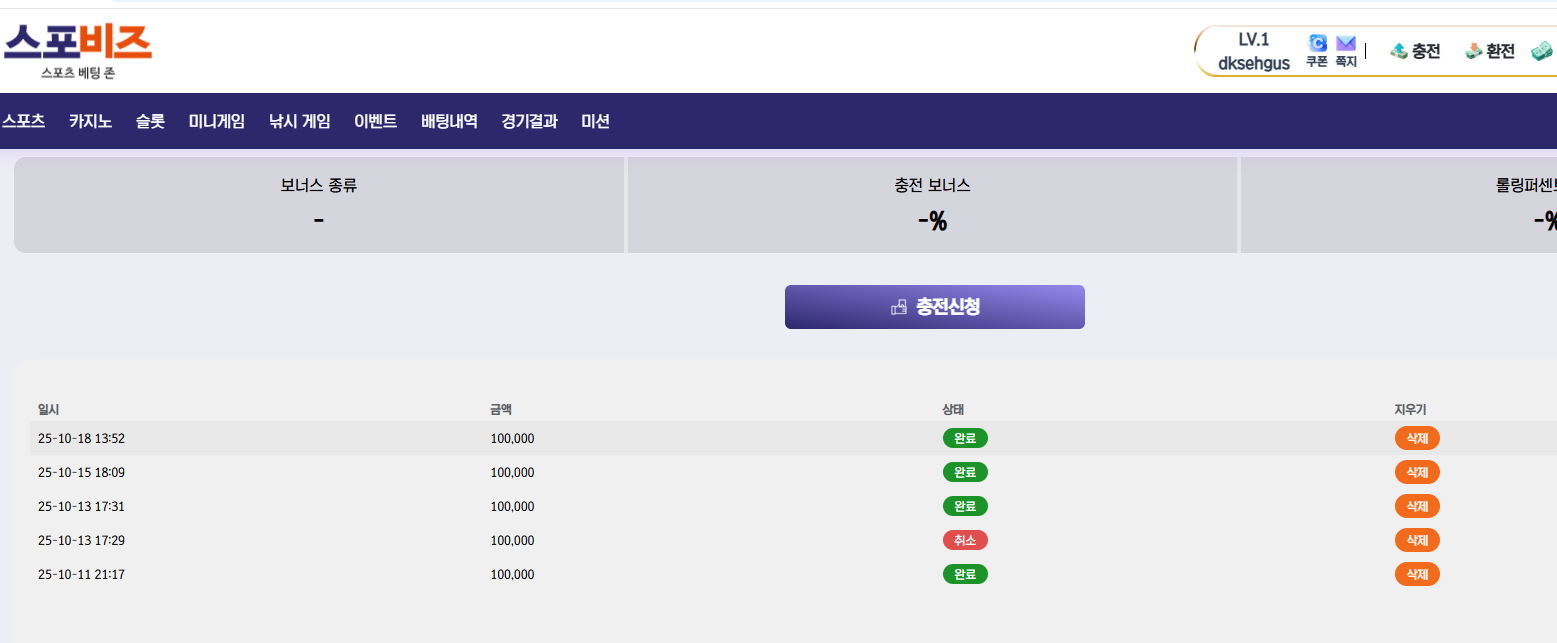This screenshot has width=1557, height=643.
Task: Open the 스포츠 menu
Action: click(24, 121)
